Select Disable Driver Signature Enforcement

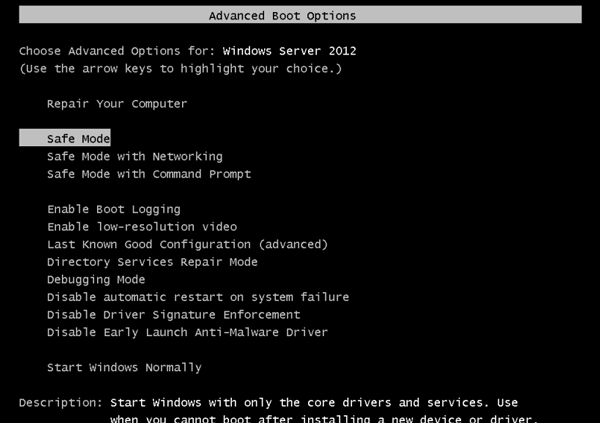[174, 315]
